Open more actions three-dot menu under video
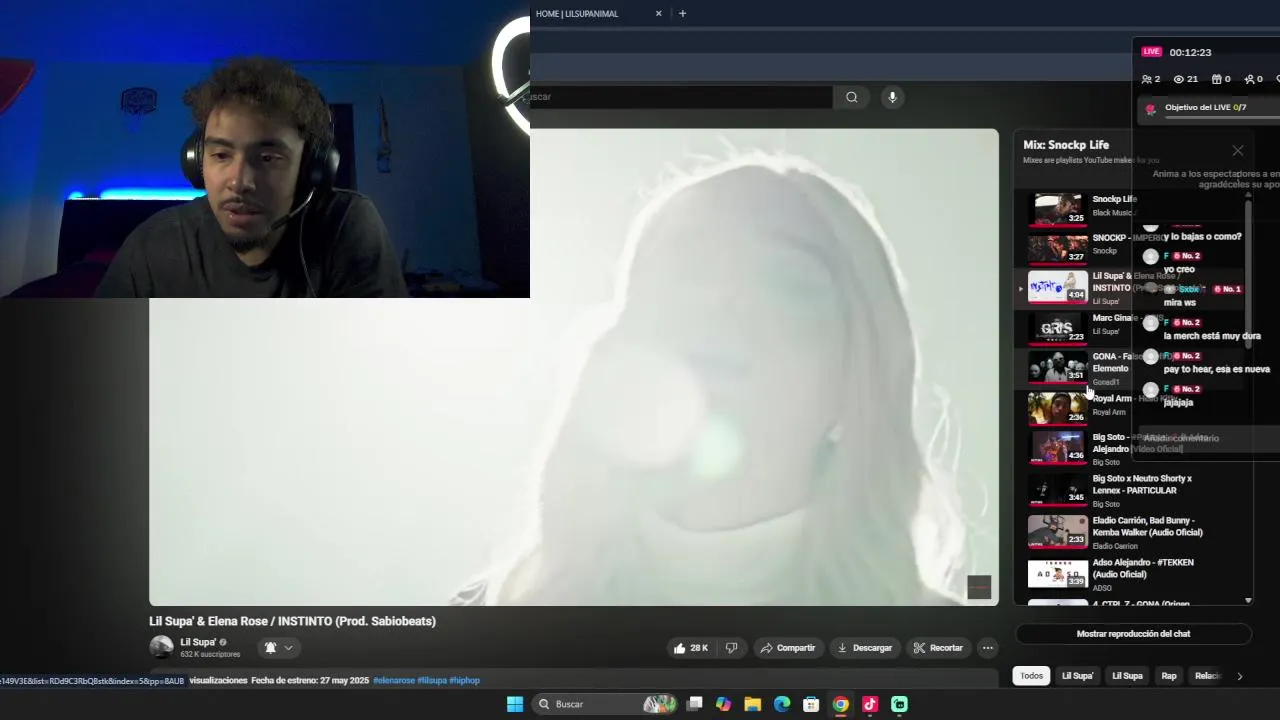This screenshot has width=1280, height=720. (x=987, y=648)
